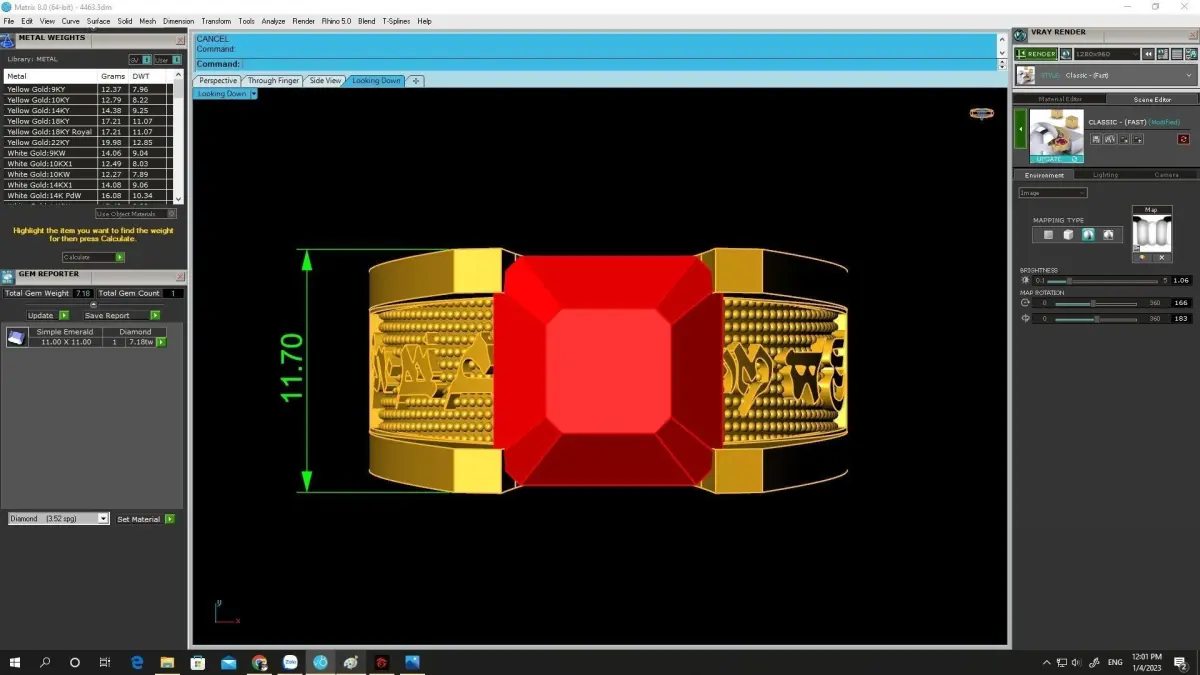The image size is (1200, 675).
Task: Open the render resolution dropdown 1280x960
Action: [1106, 54]
